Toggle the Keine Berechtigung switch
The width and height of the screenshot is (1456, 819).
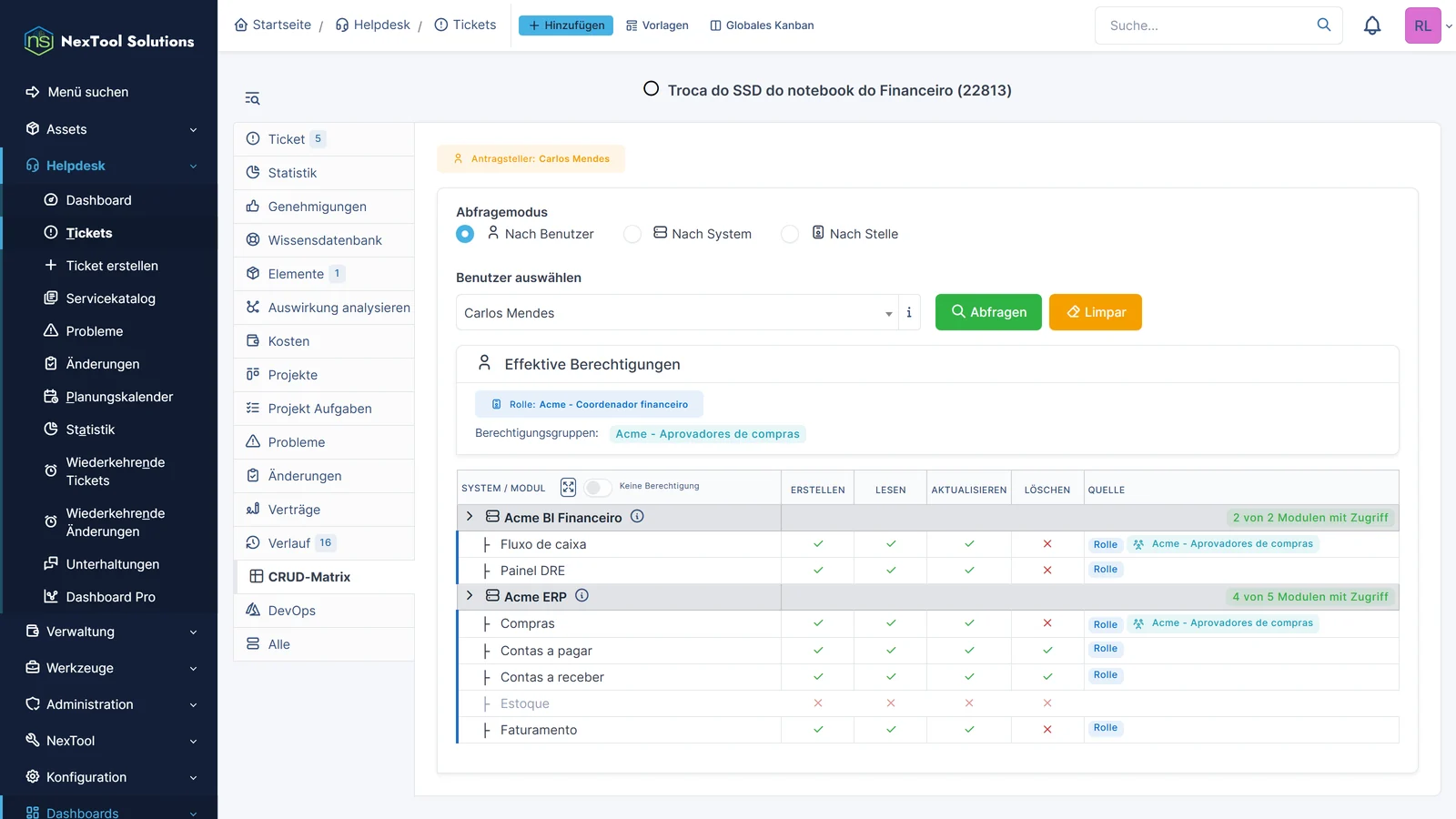coord(597,488)
